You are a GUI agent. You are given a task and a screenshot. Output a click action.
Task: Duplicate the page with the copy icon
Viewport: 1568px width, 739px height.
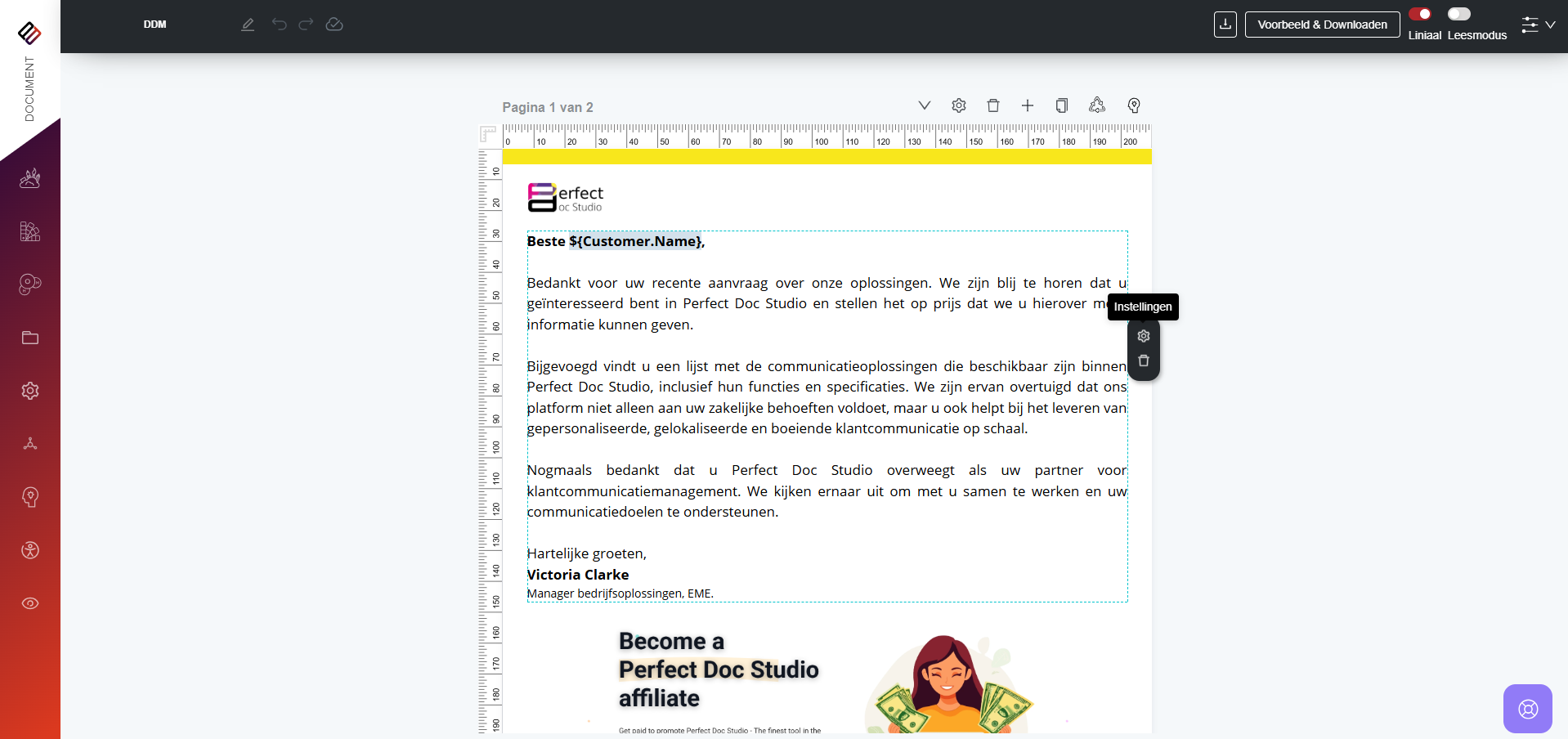pos(1061,105)
